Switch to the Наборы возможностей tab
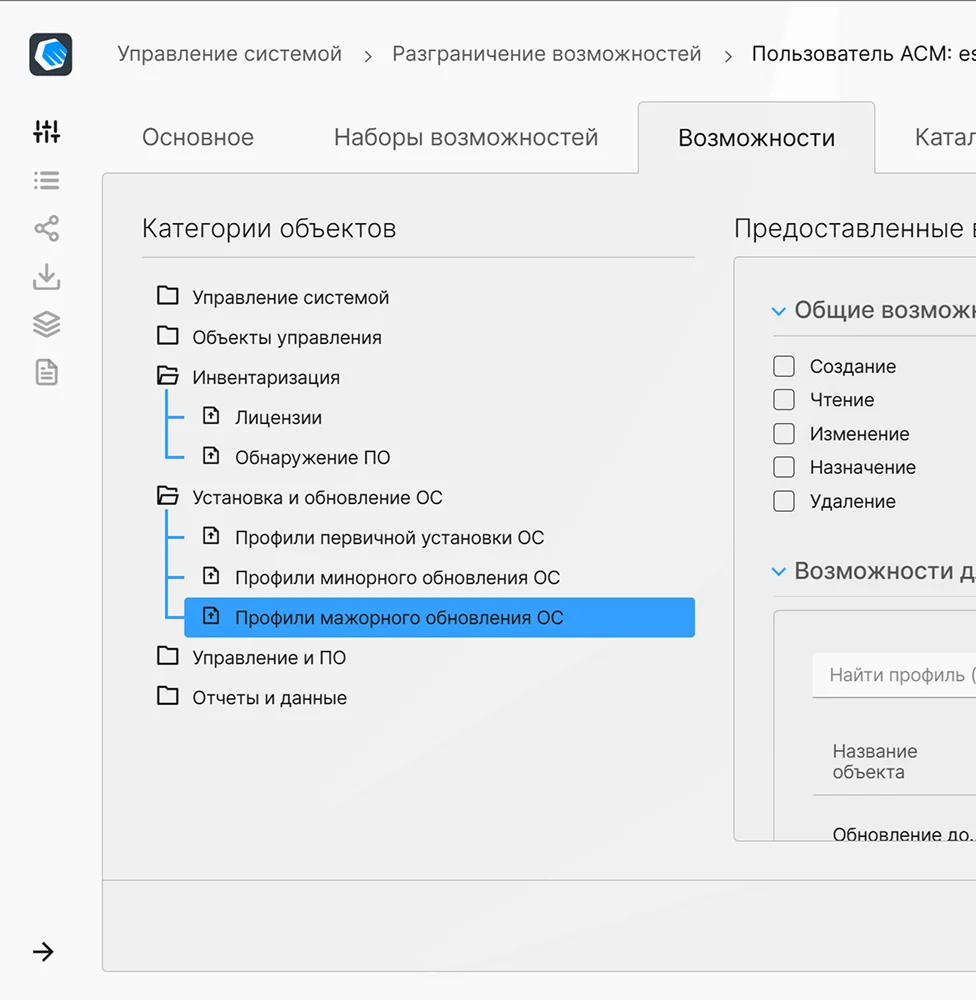Image resolution: width=976 pixels, height=1000 pixels. (x=466, y=137)
